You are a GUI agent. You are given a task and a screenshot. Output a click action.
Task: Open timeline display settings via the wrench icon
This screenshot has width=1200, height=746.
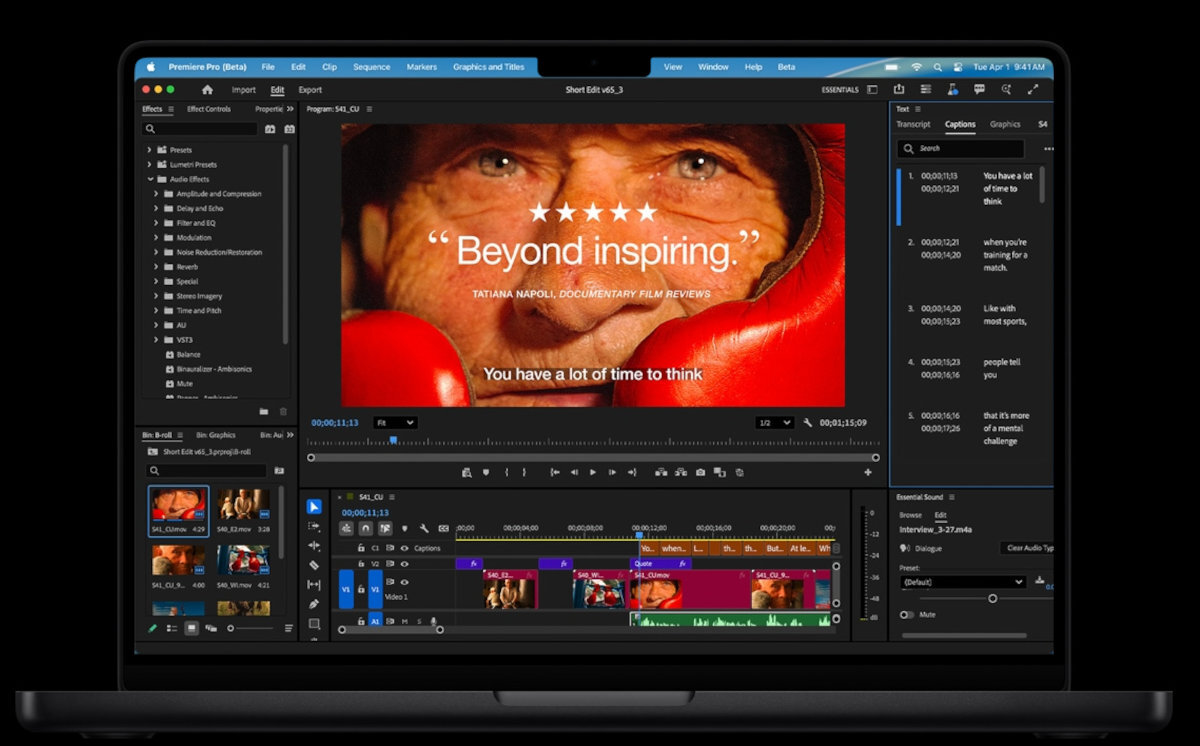424,528
